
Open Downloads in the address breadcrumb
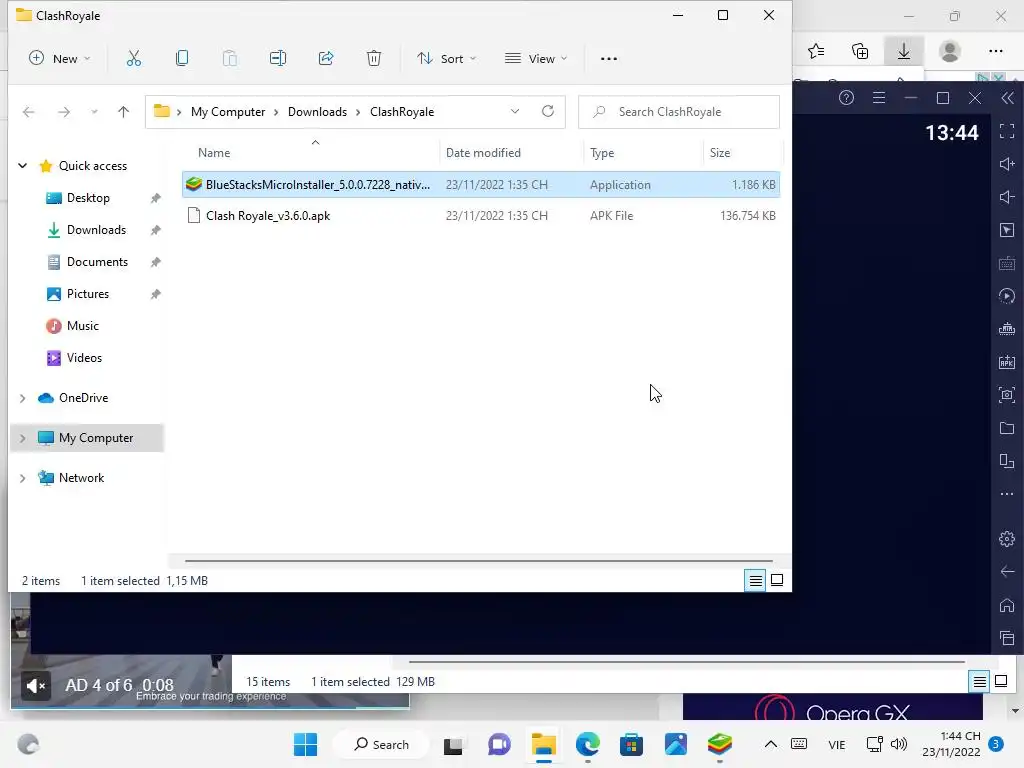[317, 112]
